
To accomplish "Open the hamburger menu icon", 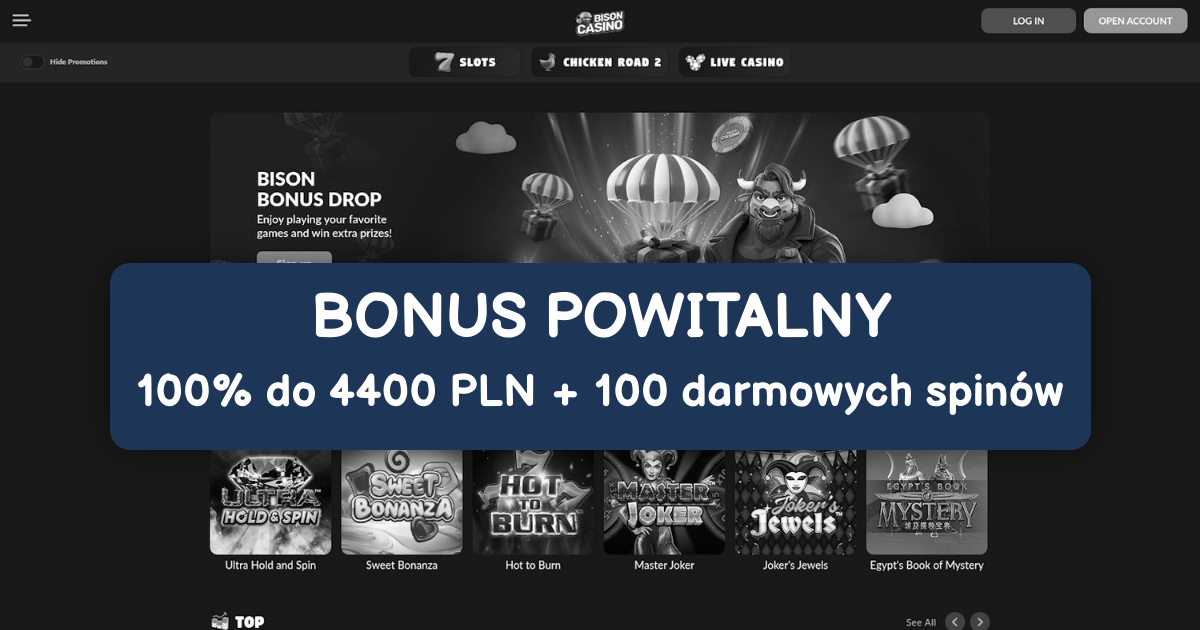I will 22,20.
